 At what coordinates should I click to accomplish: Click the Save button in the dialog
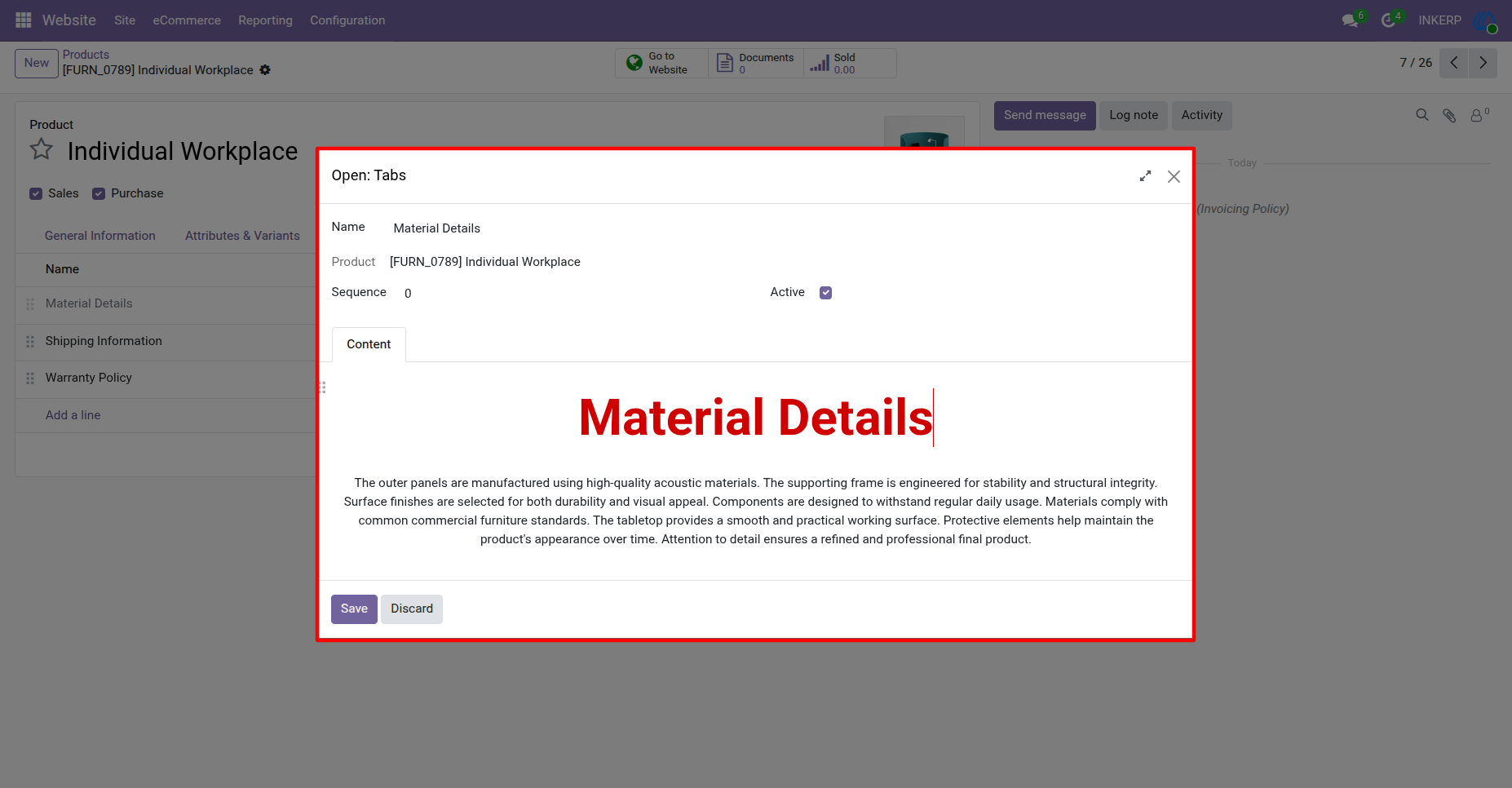354,609
